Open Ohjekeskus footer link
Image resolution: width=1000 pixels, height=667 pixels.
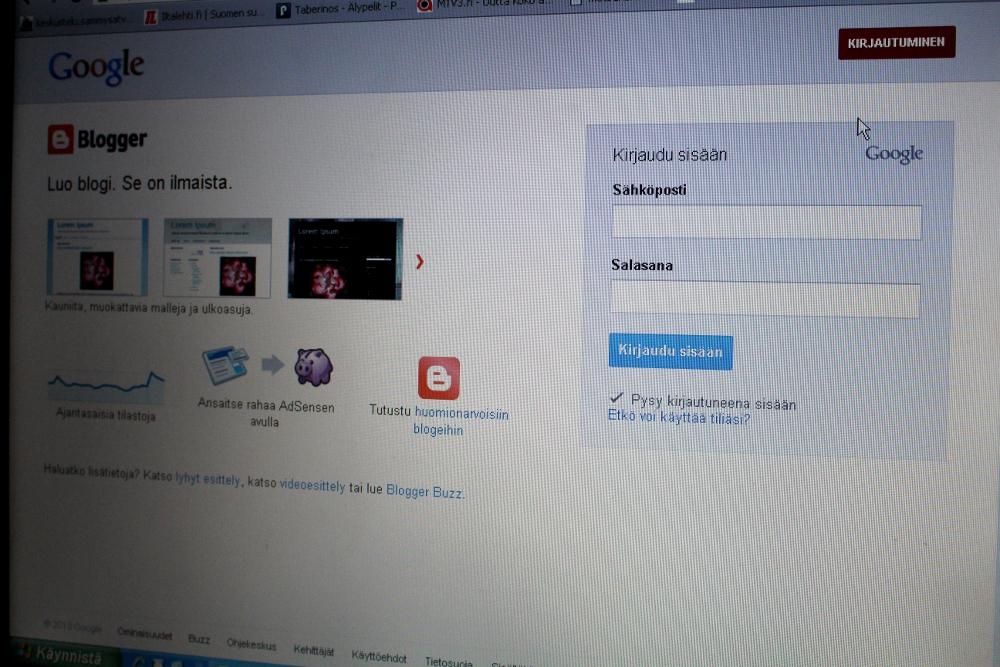(251, 644)
